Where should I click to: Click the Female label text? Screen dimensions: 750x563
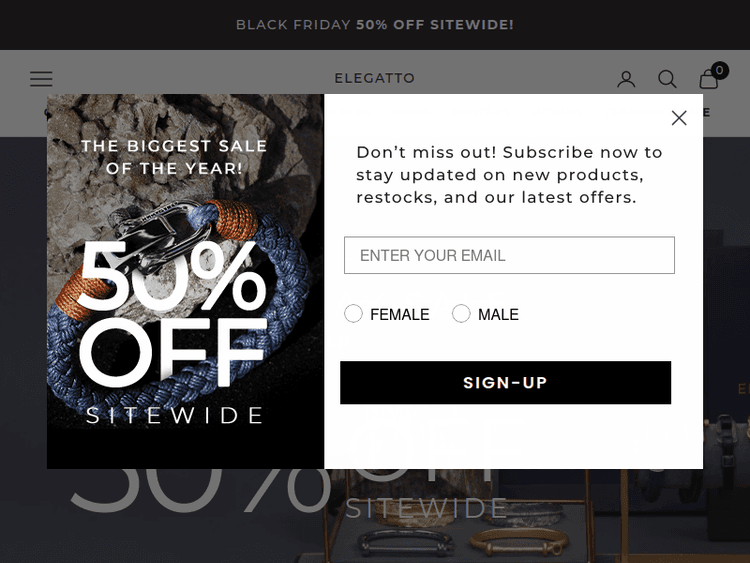pos(399,315)
